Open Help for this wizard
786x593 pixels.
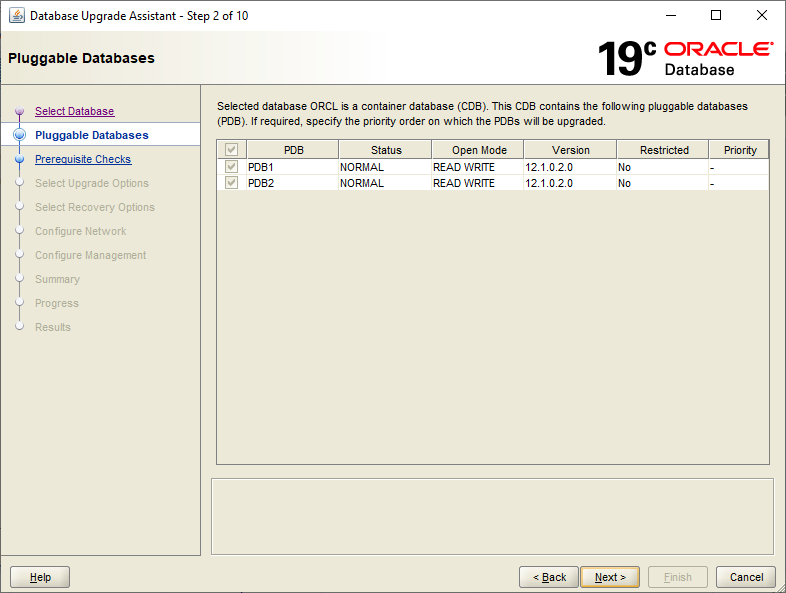[40, 577]
